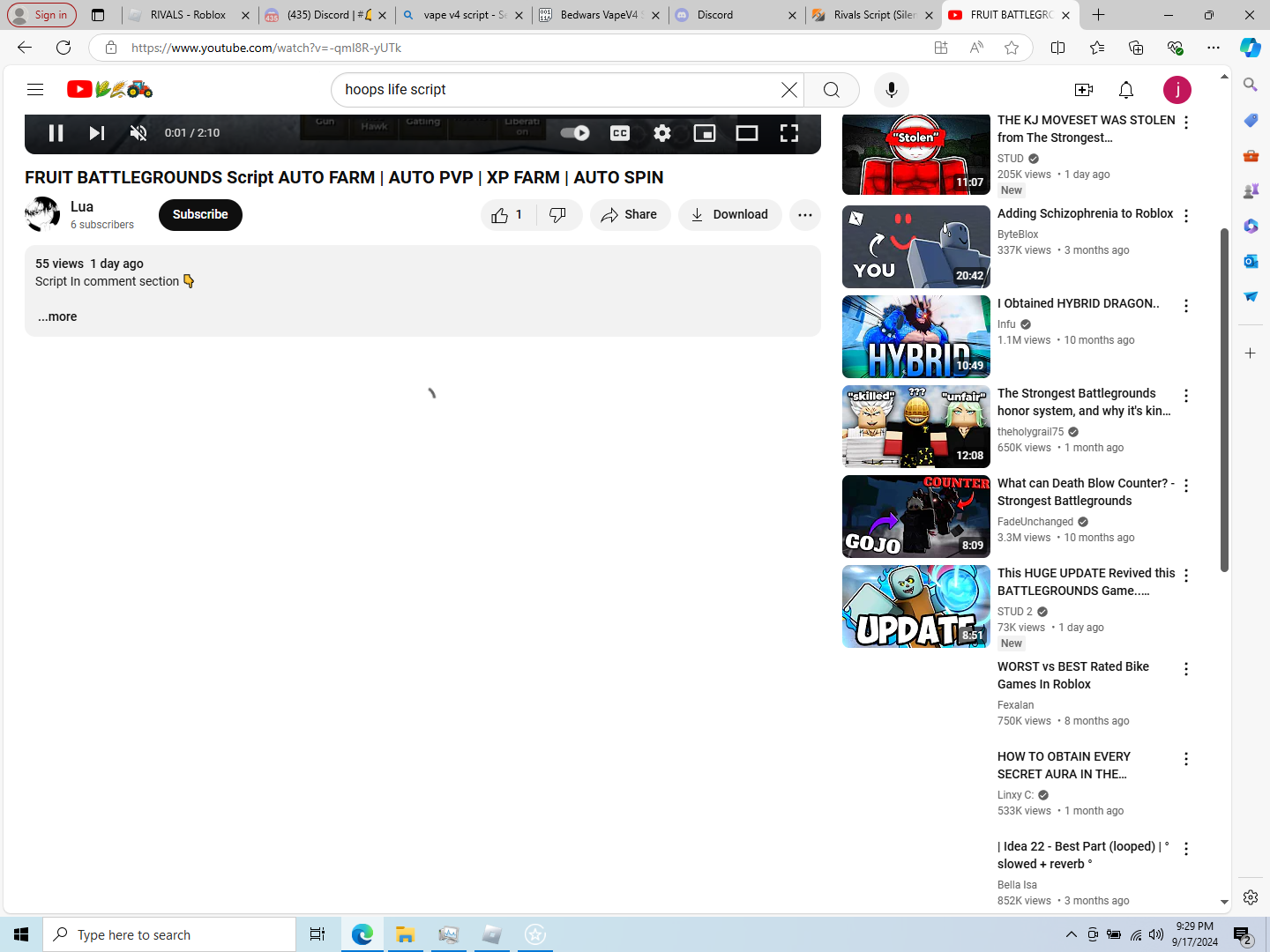Image resolution: width=1270 pixels, height=952 pixels.
Task: Switch to Rivals Script tab
Action: pos(873,15)
